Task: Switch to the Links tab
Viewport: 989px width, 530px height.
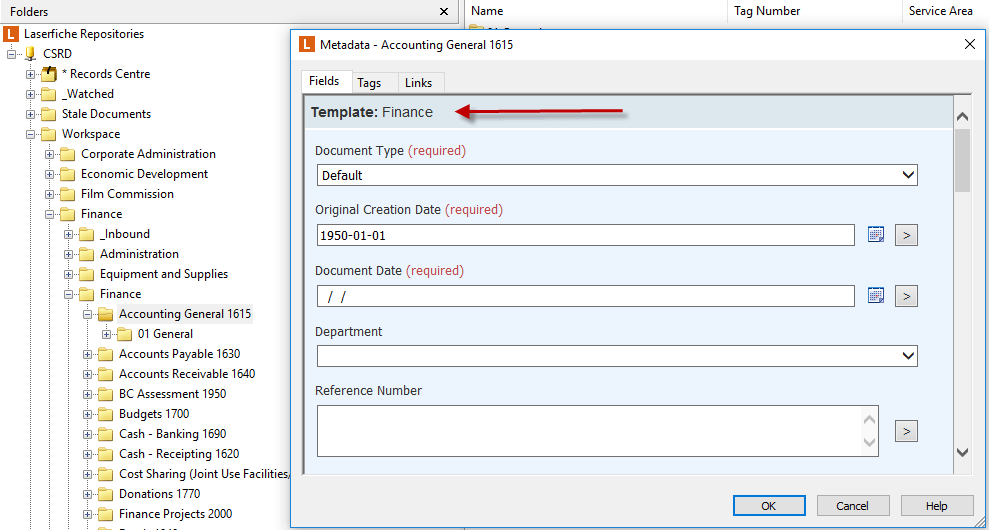Action: (x=419, y=82)
